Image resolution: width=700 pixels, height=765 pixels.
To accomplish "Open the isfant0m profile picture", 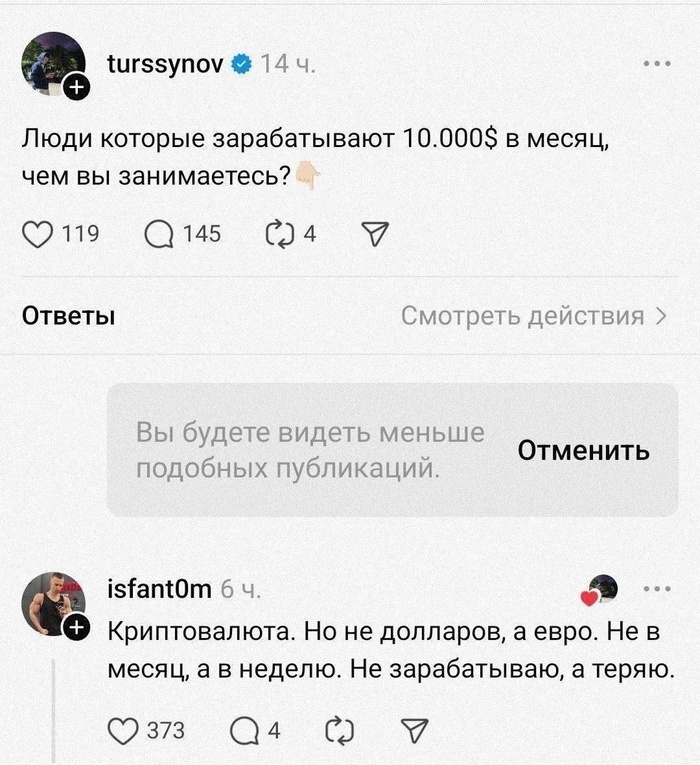I will pyautogui.click(x=53, y=604).
